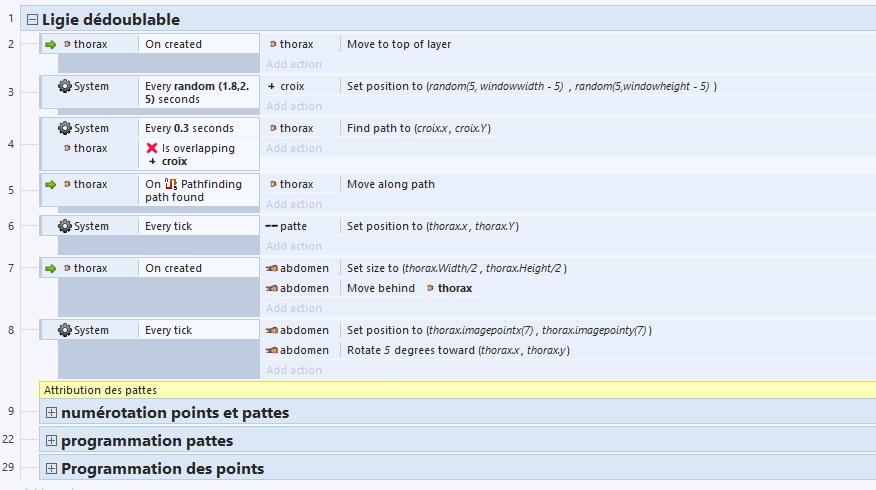Click "Add action" under "Move along path"
876x490 pixels.
(x=294, y=204)
